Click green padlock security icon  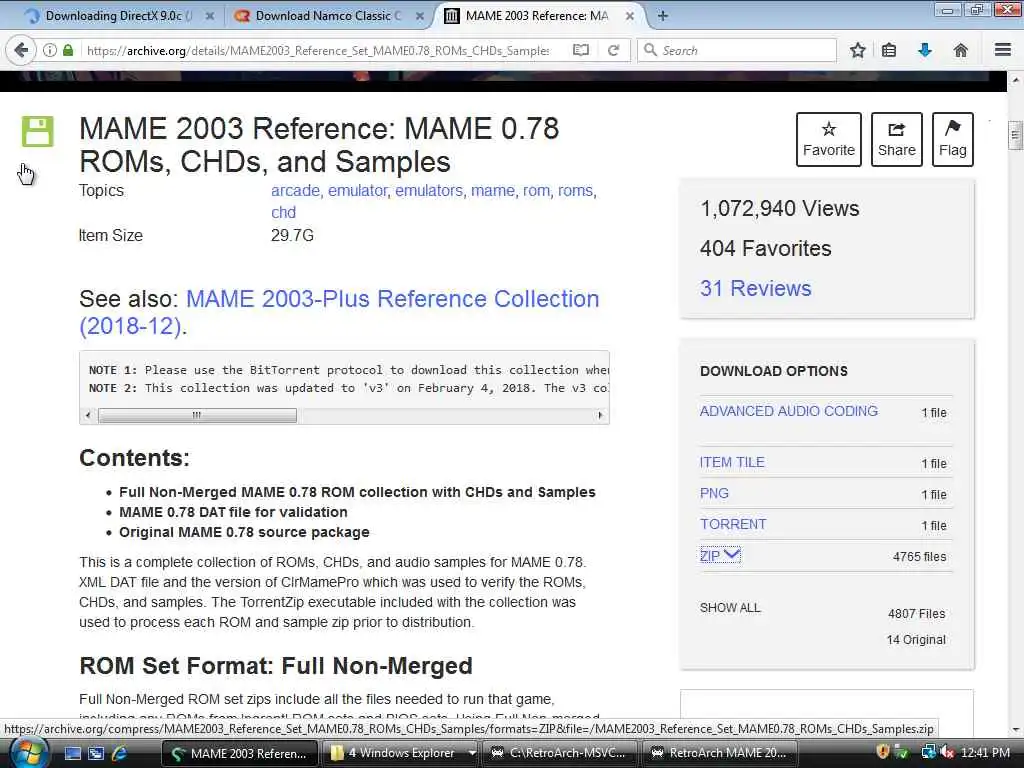click(68, 50)
